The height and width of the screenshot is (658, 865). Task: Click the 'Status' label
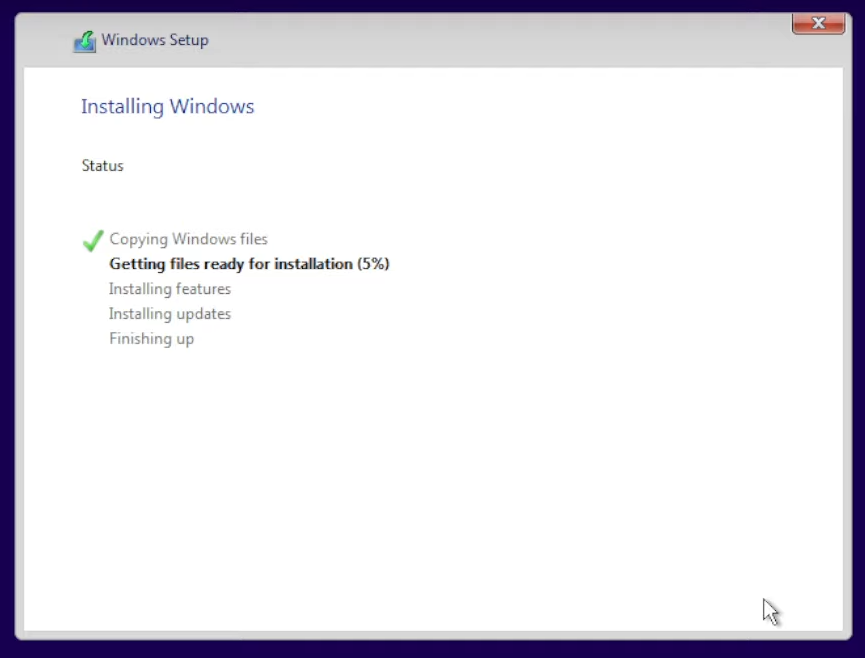[x=103, y=166]
